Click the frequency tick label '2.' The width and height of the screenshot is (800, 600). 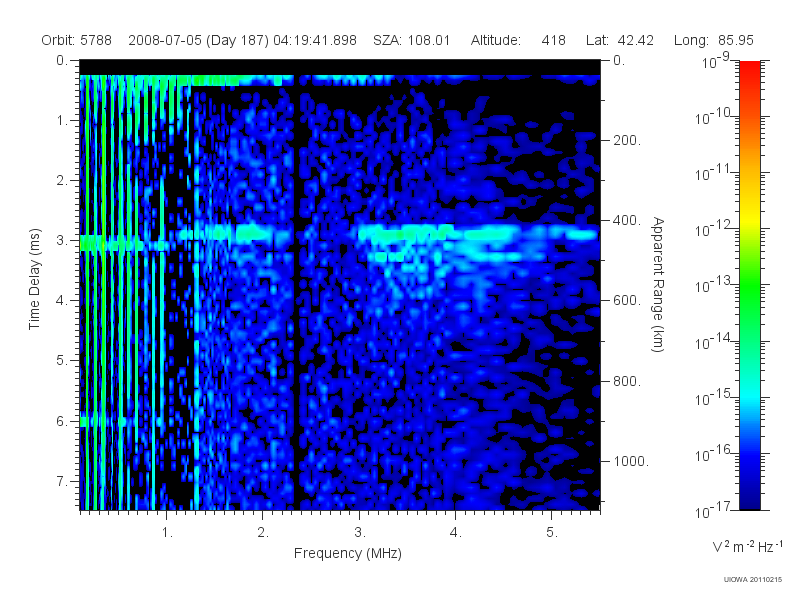click(x=263, y=533)
